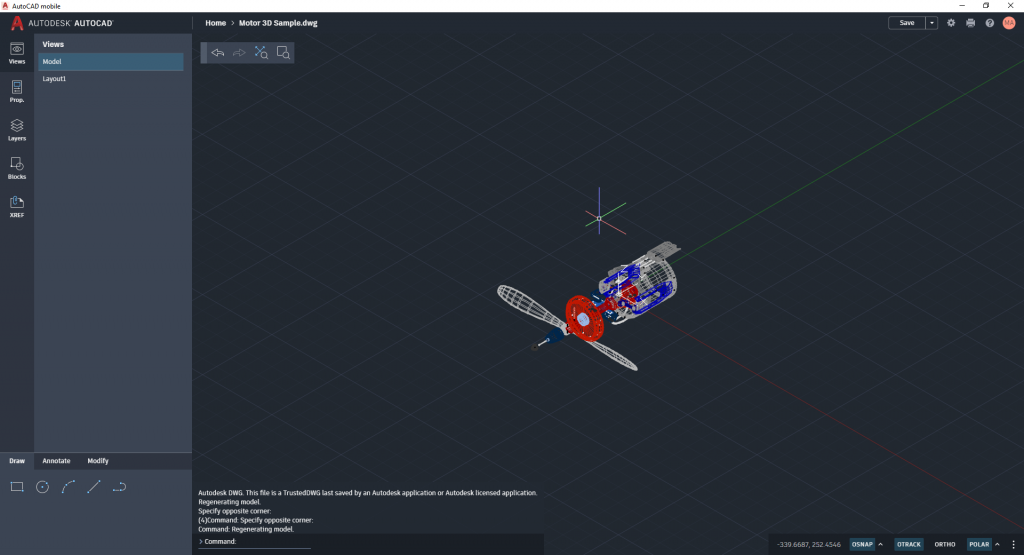
Task: Open the MA user account avatar
Action: (1009, 23)
